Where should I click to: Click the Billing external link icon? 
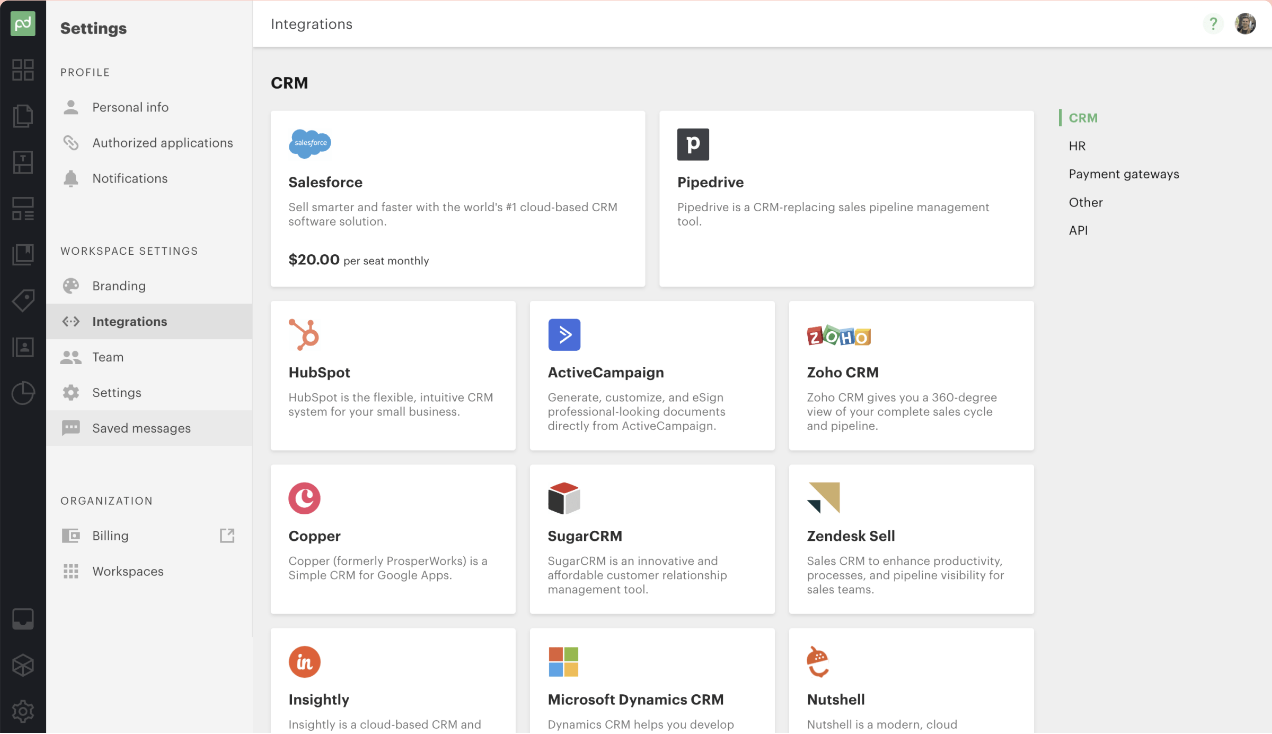point(227,536)
